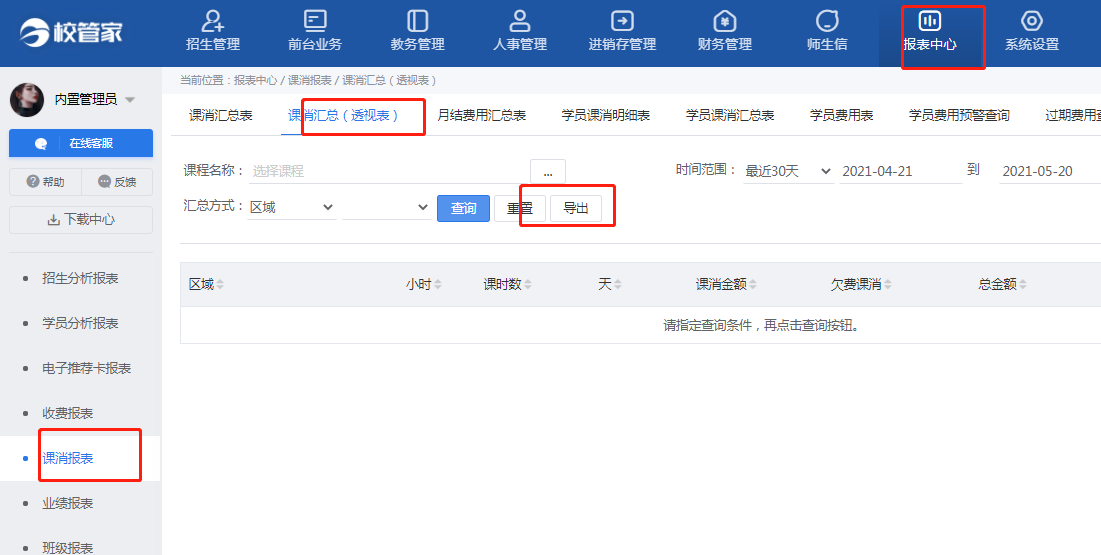1101x555 pixels.
Task: Switch to the 学员课消汇总表 tab
Action: click(x=730, y=115)
